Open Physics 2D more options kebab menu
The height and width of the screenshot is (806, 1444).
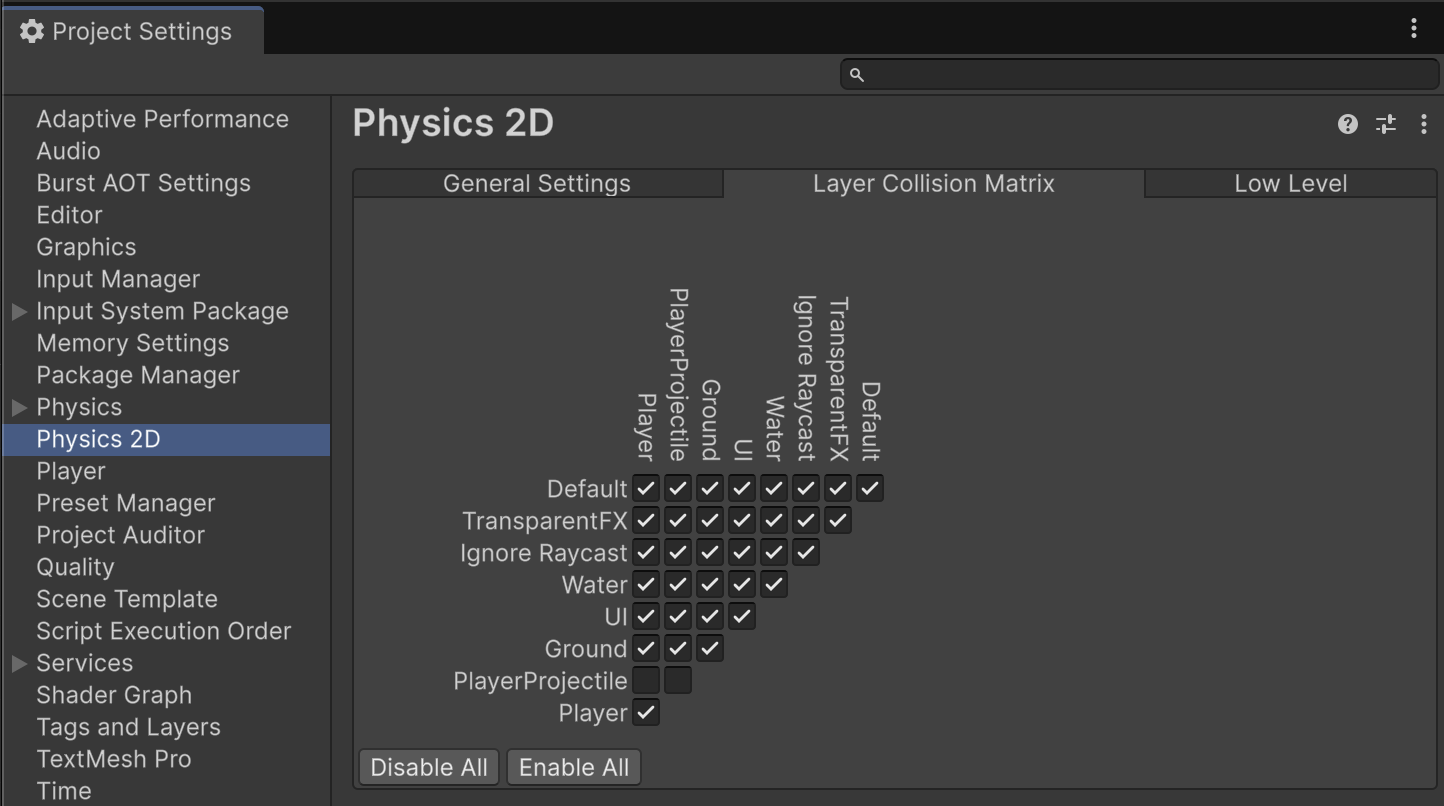tap(1423, 124)
